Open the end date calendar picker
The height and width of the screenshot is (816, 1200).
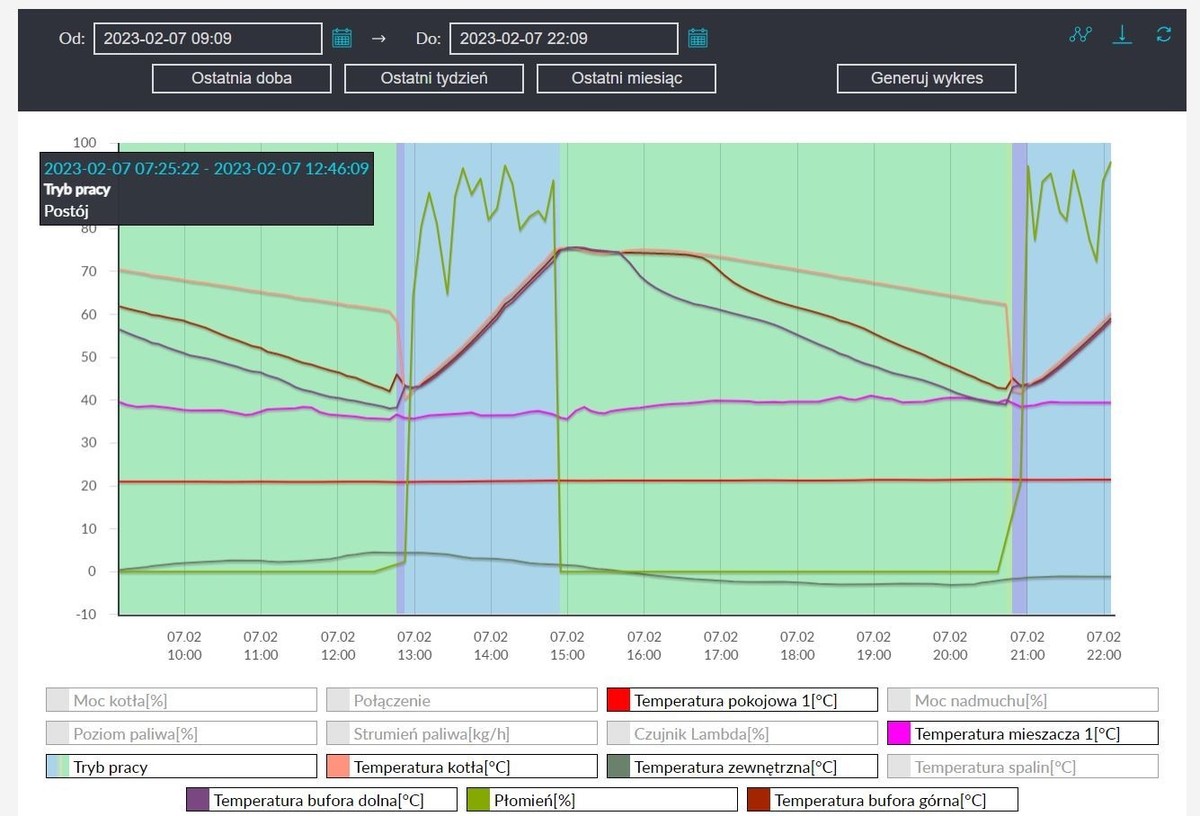(x=698, y=39)
